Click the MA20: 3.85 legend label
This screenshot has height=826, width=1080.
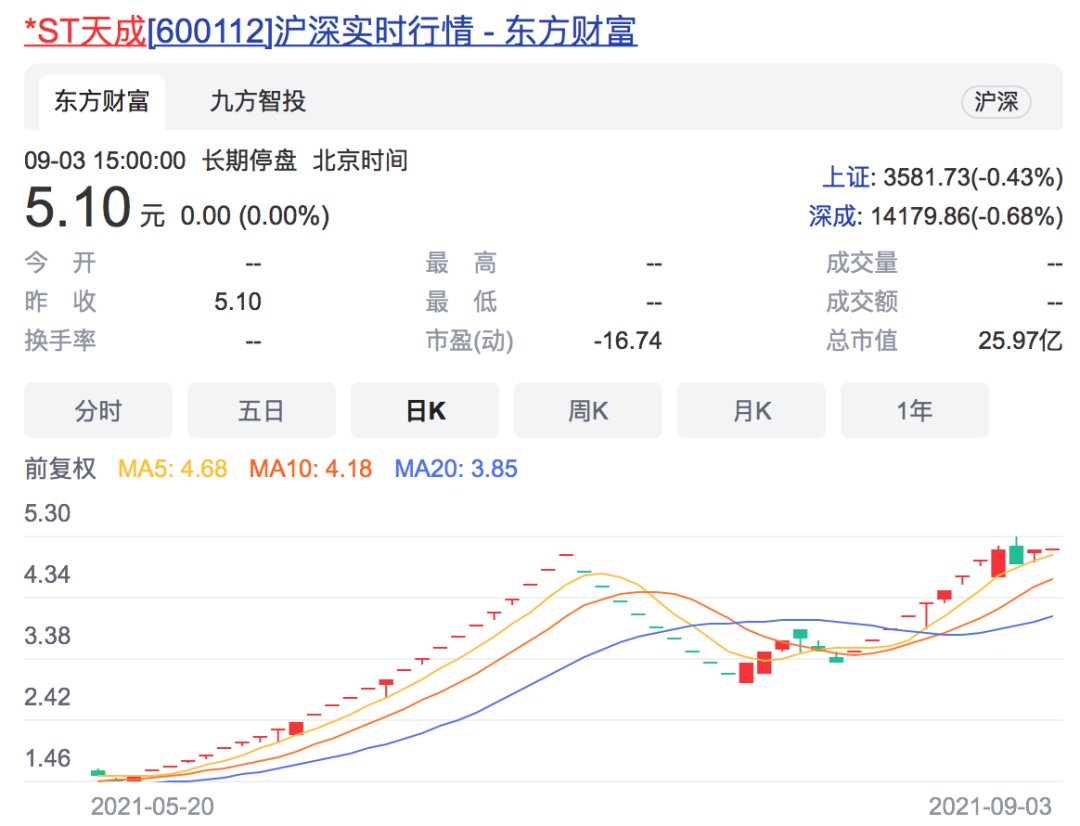pyautogui.click(x=456, y=468)
